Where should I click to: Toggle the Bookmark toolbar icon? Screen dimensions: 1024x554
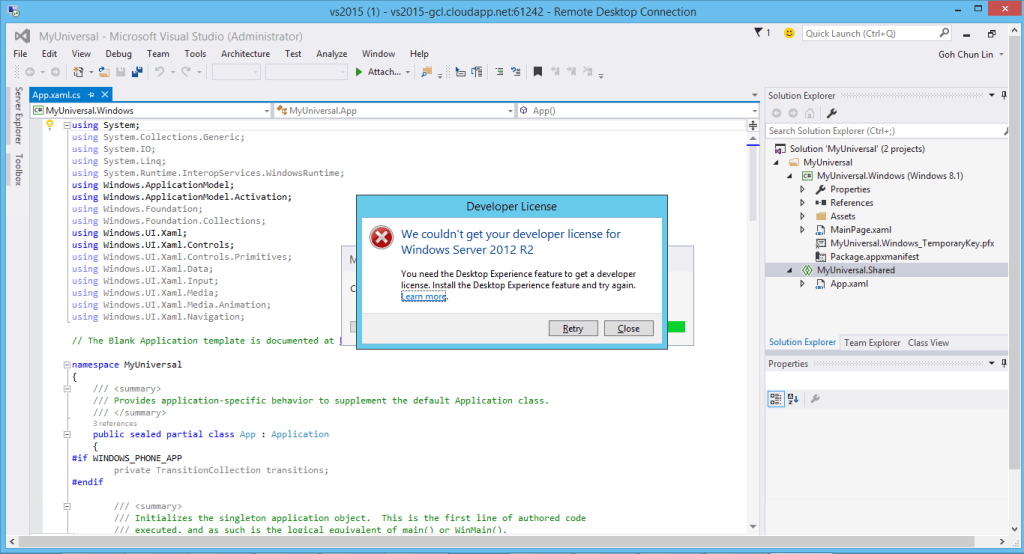tap(537, 72)
